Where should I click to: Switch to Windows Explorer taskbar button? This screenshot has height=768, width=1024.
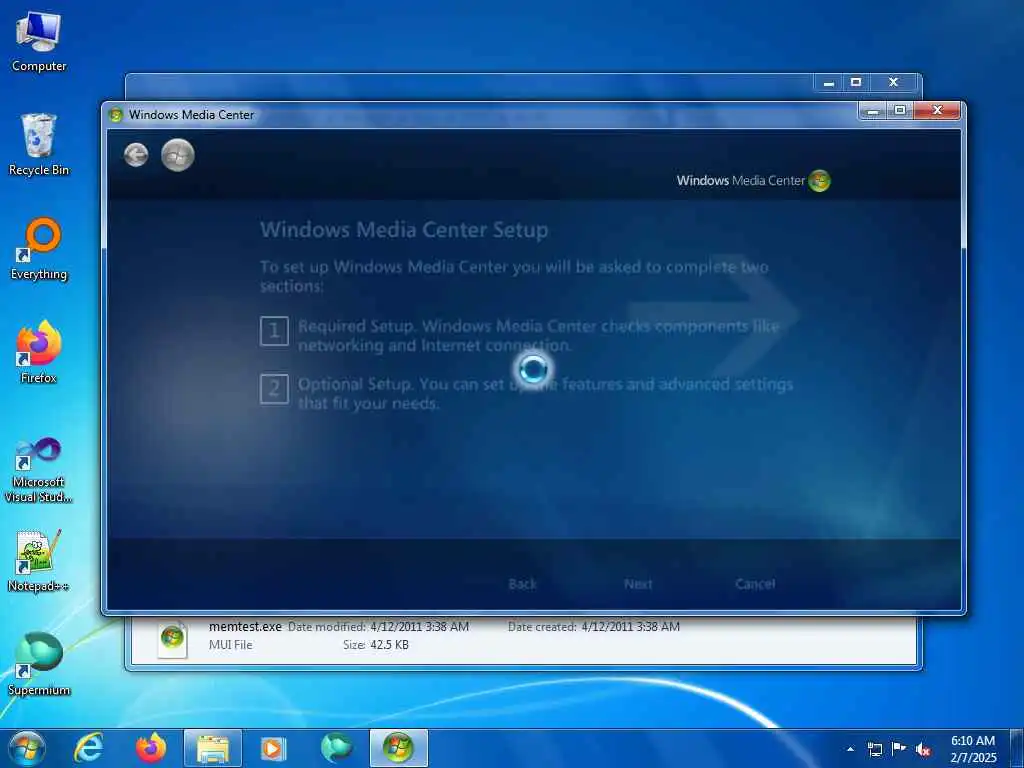[x=213, y=748]
